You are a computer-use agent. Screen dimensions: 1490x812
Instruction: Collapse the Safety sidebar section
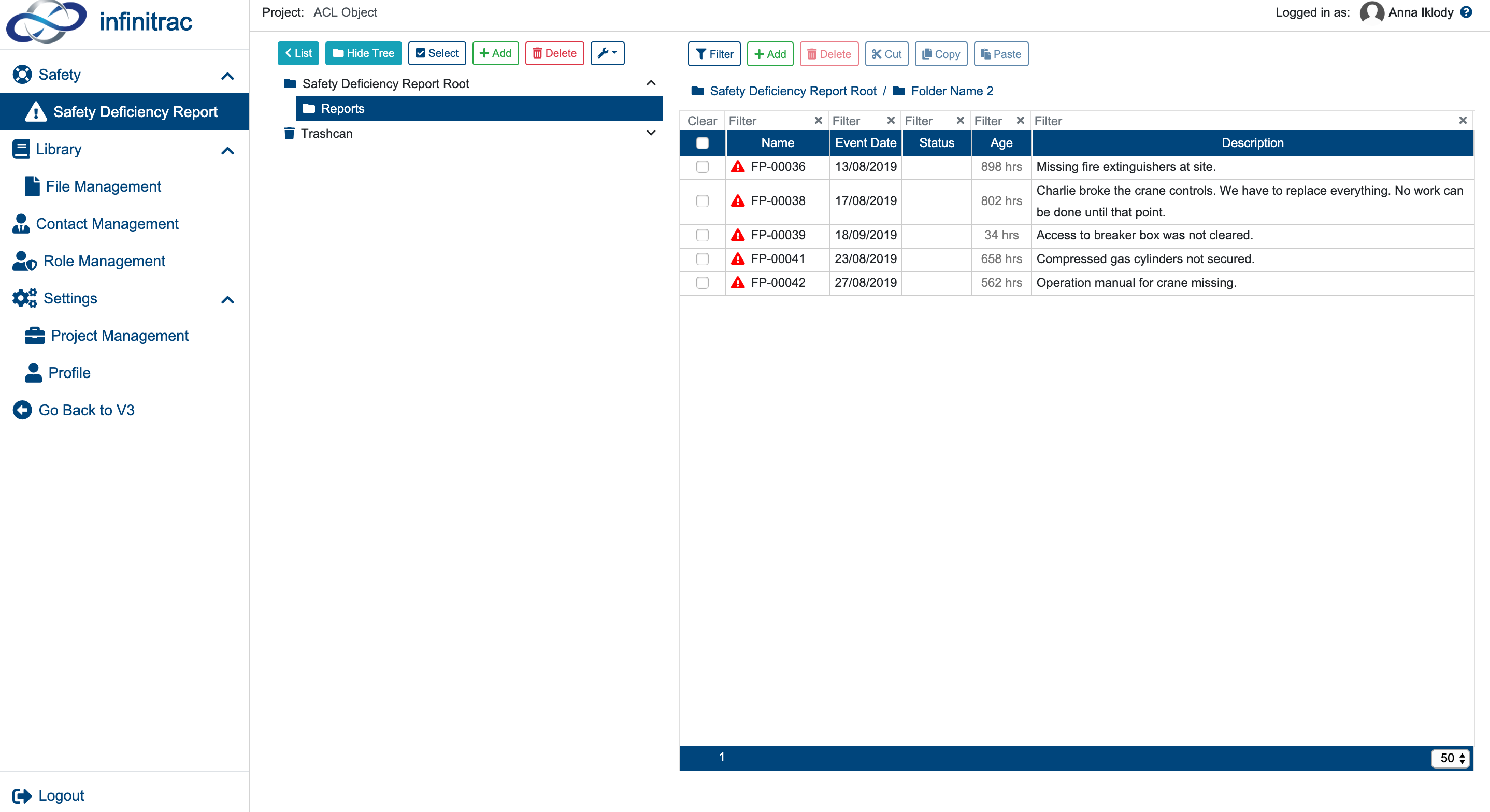click(x=228, y=76)
